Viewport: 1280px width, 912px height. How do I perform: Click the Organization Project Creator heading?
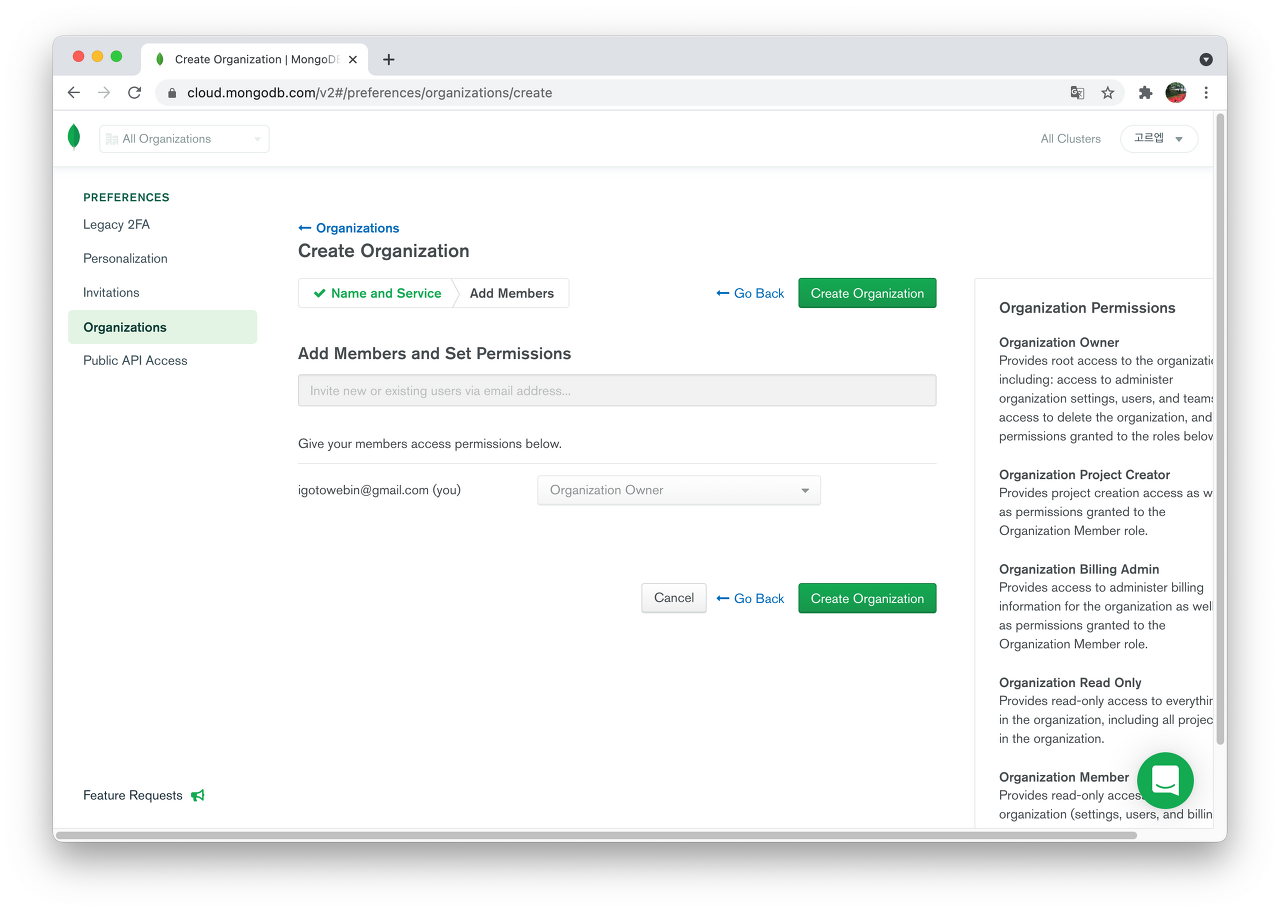pyautogui.click(x=1084, y=475)
